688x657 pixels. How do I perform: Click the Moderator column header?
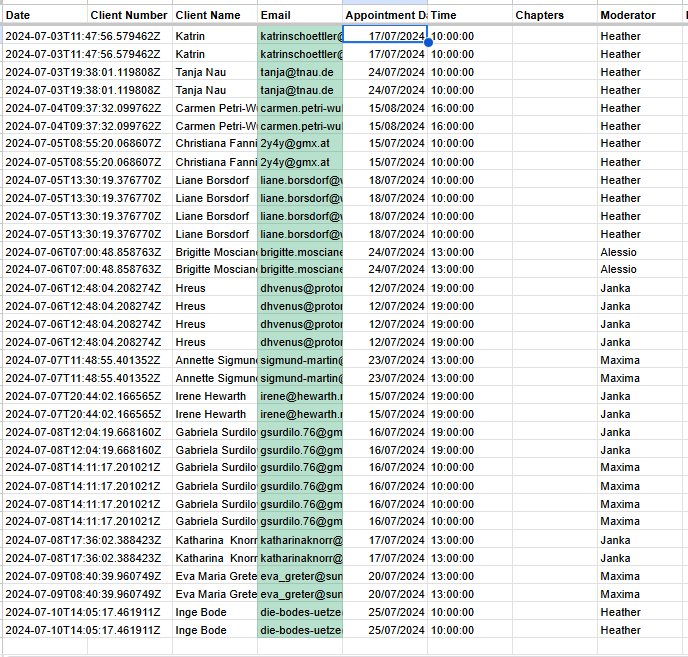(x=640, y=15)
